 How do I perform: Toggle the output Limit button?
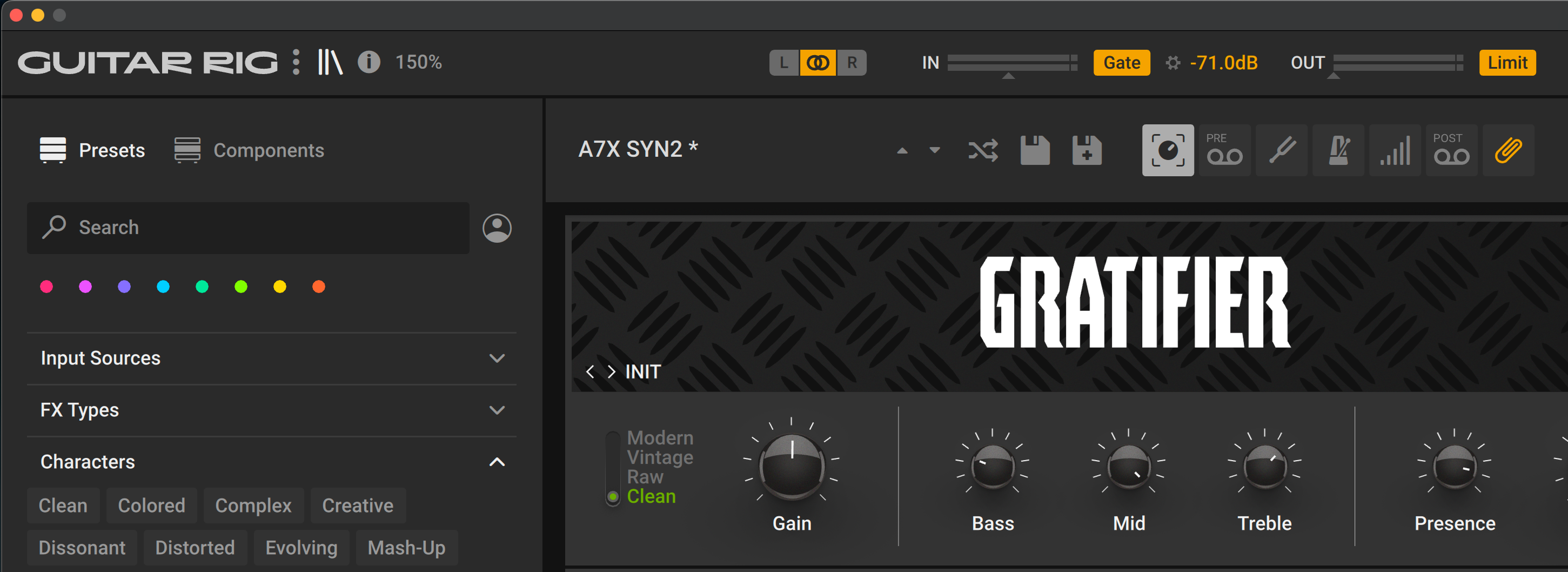(1507, 63)
